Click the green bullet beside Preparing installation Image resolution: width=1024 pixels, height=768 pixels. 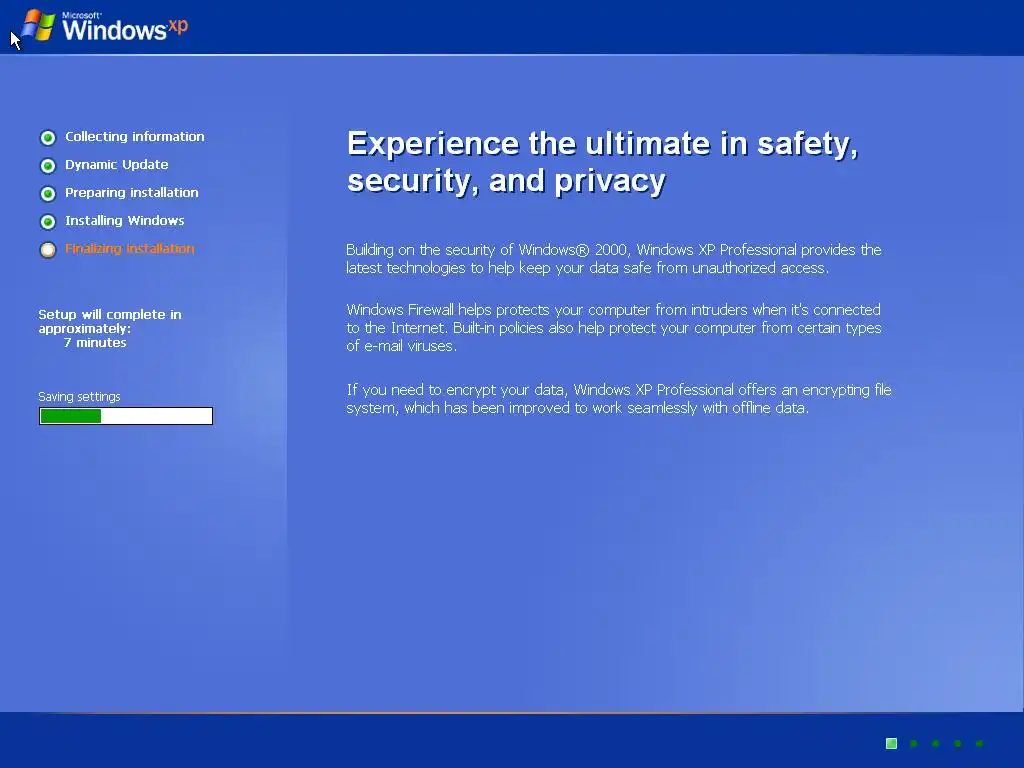pos(48,194)
